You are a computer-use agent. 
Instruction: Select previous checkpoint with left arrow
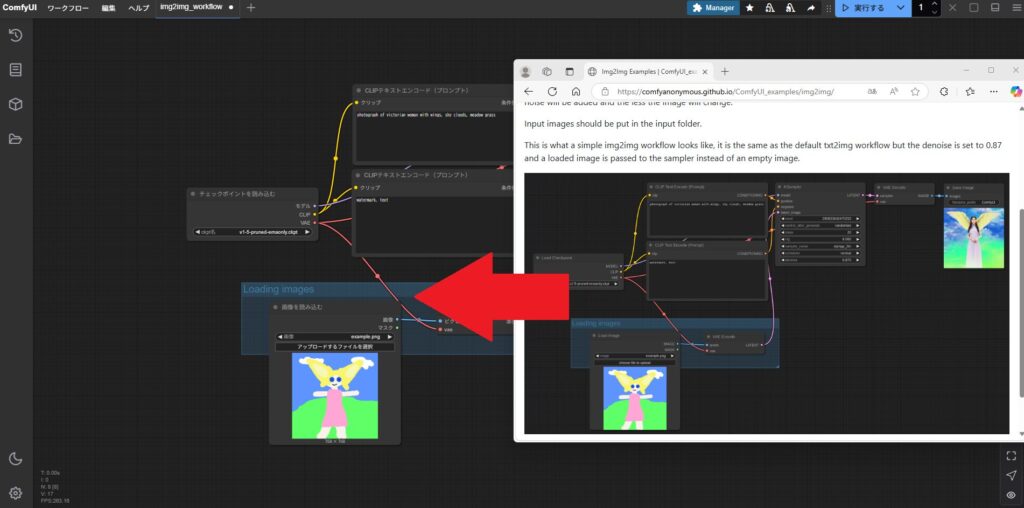point(197,231)
